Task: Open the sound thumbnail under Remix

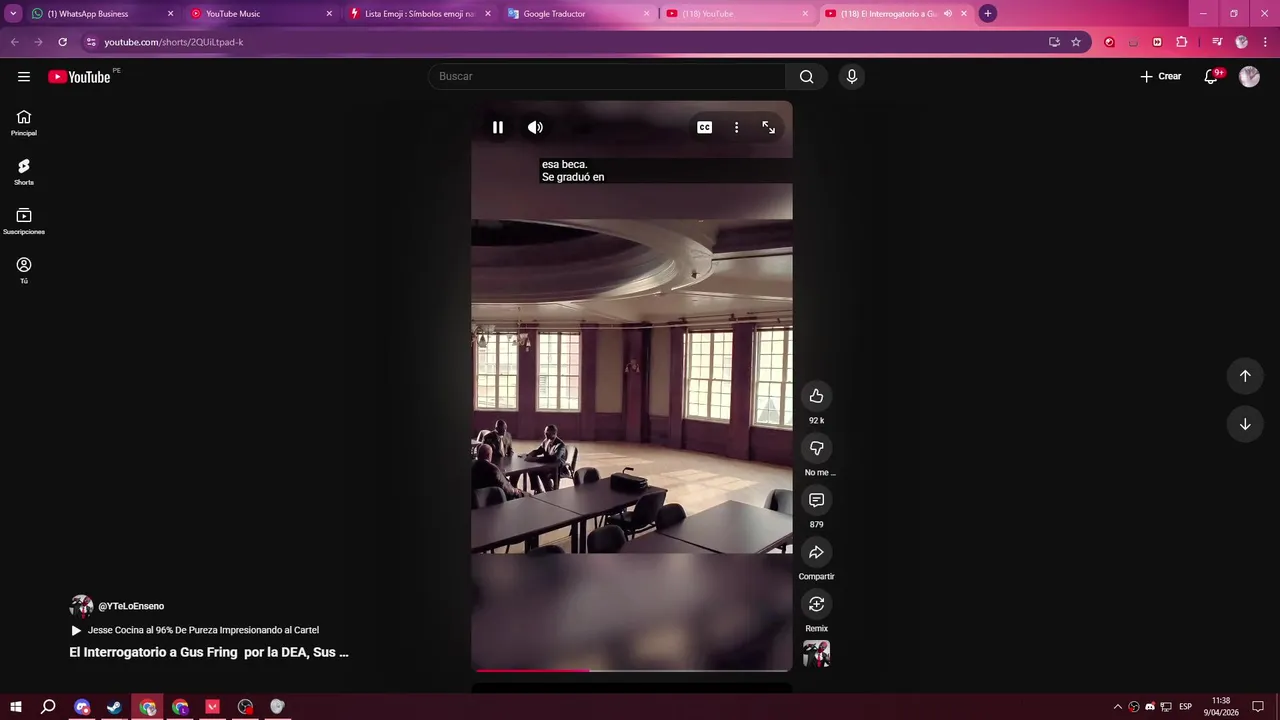Action: [817, 654]
